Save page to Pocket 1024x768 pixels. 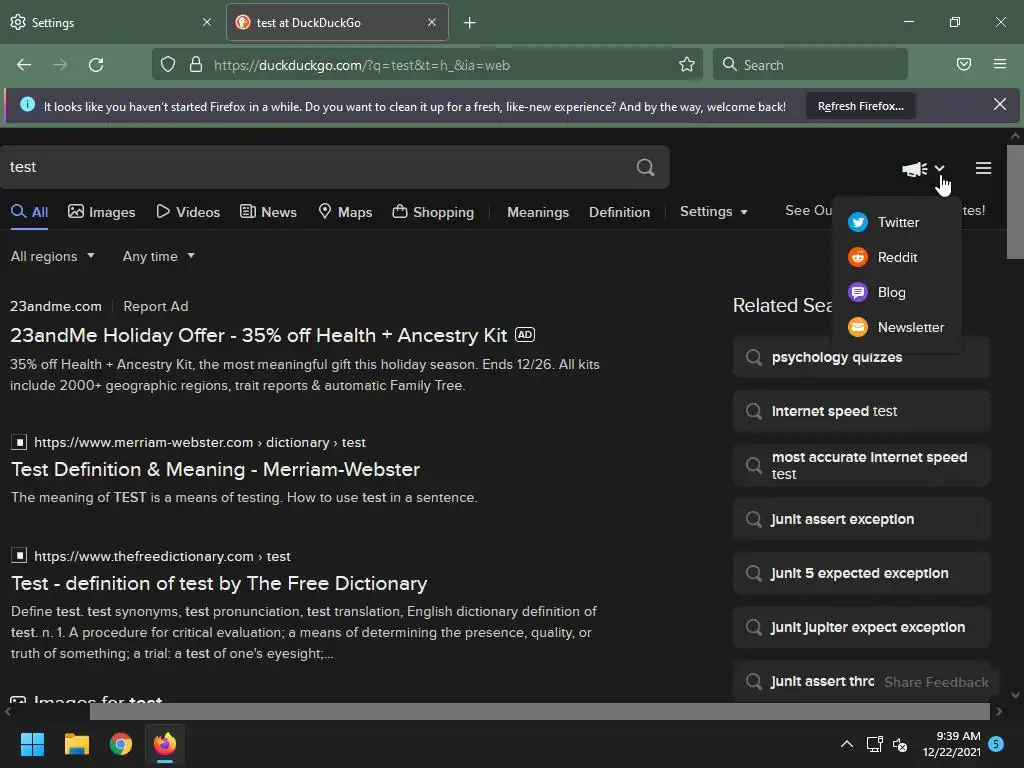[964, 65]
